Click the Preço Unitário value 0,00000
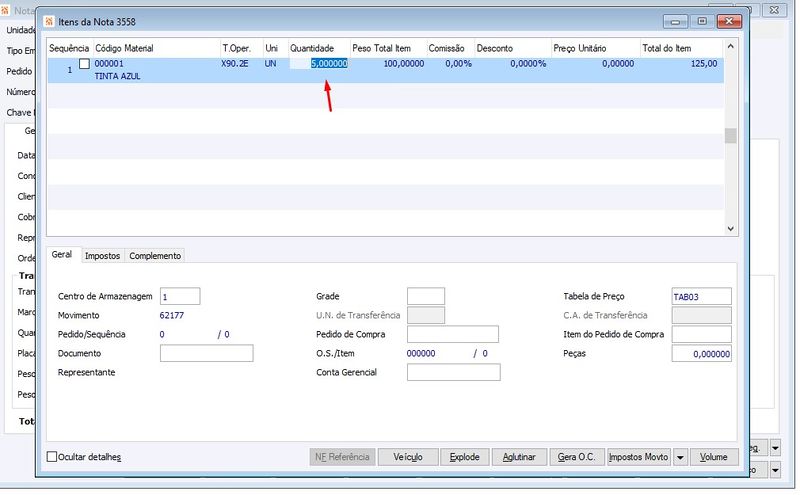Image resolution: width=800 pixels, height=495 pixels. (618, 64)
